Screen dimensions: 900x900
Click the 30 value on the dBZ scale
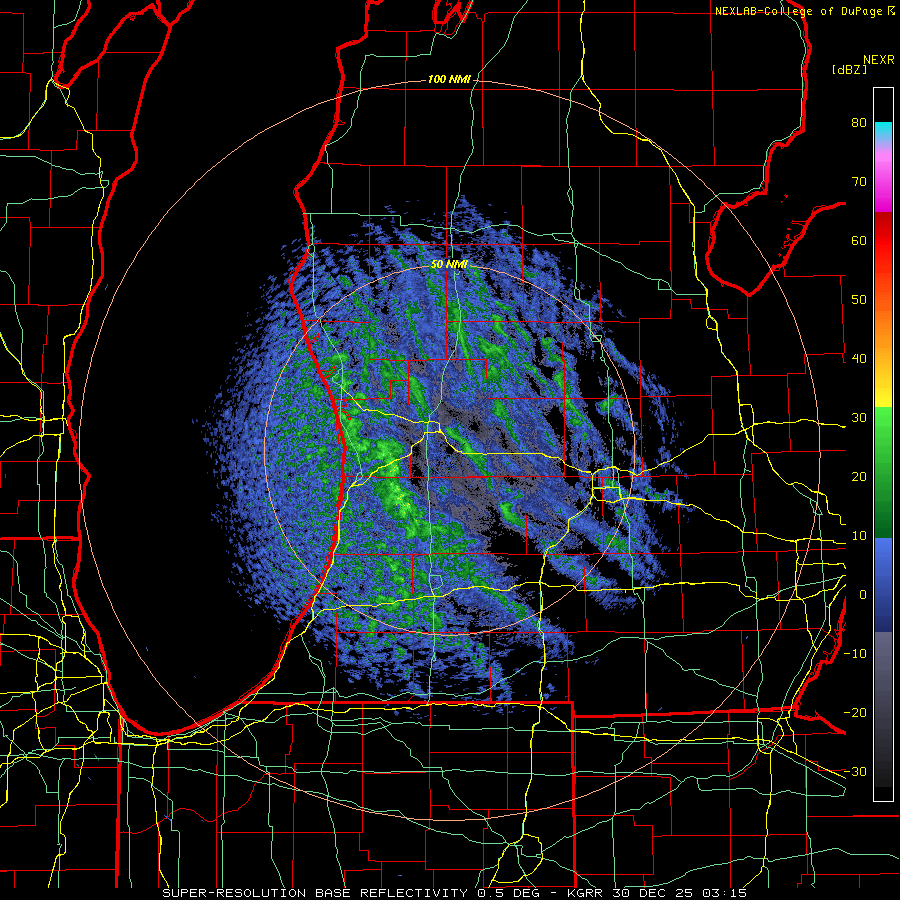click(x=859, y=418)
